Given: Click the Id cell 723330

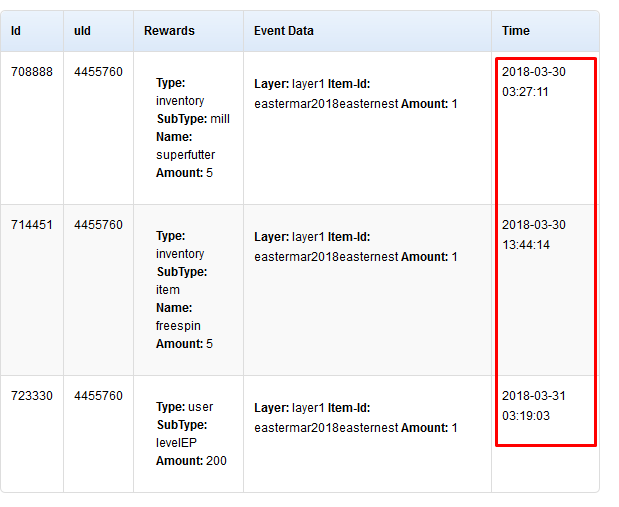Looking at the screenshot, I should click(x=32, y=396).
